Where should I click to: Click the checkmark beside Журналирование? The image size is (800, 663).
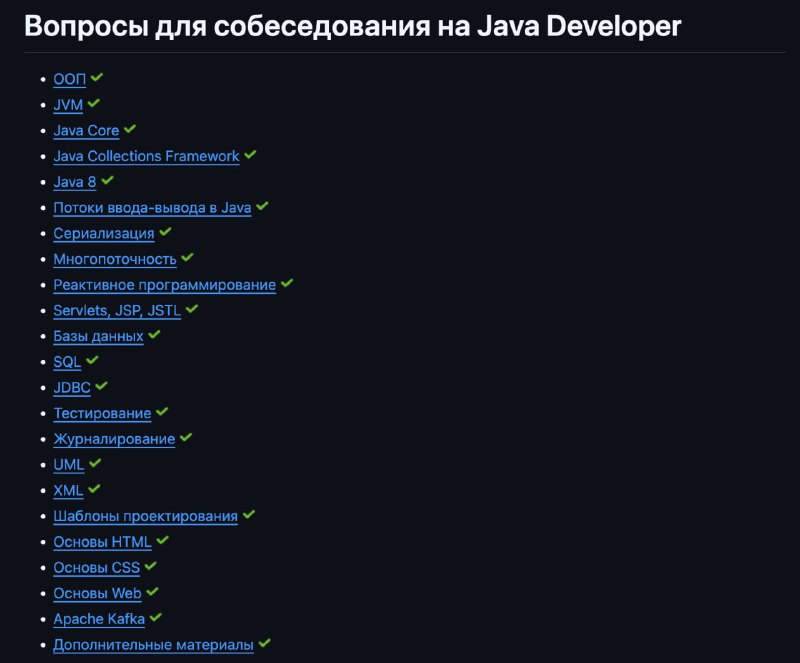click(x=186, y=437)
